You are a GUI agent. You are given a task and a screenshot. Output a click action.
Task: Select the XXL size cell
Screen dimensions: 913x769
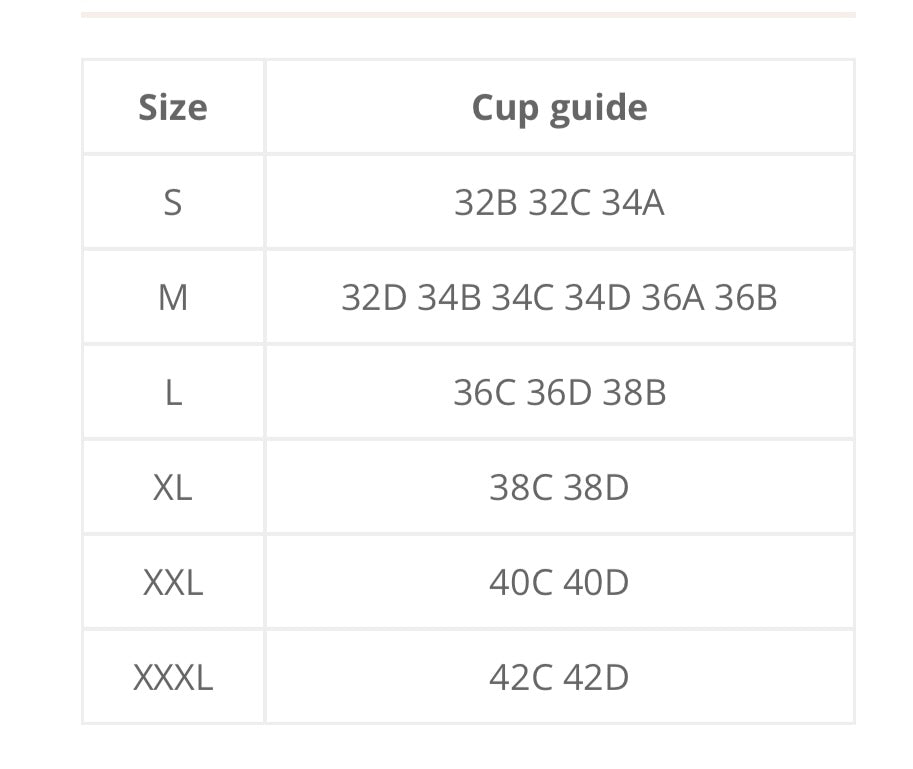(x=173, y=582)
